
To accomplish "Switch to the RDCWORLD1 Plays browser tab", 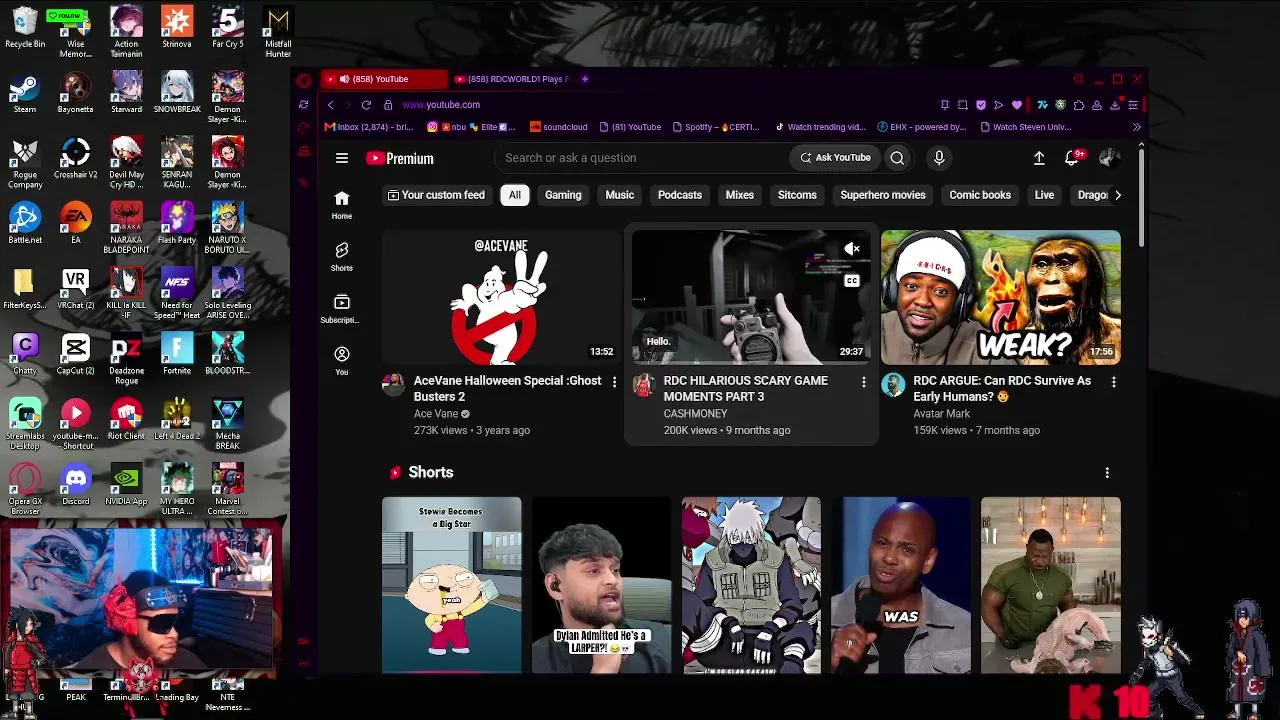I will 510,79.
